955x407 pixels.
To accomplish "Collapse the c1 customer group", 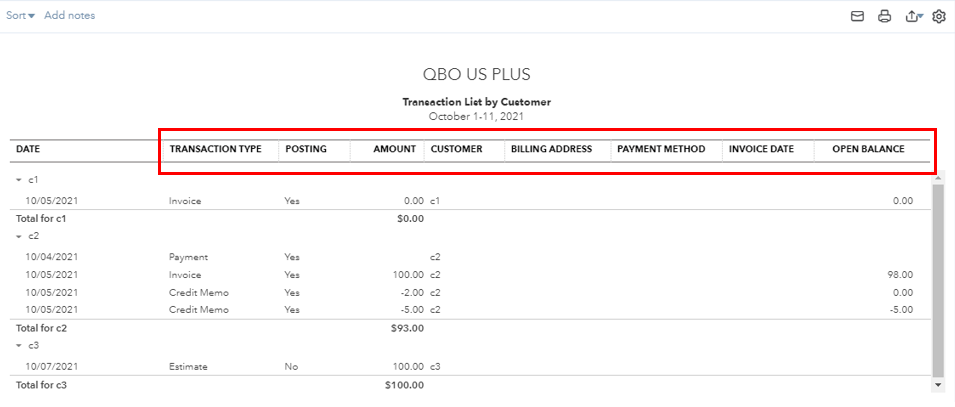I will click(x=19, y=180).
